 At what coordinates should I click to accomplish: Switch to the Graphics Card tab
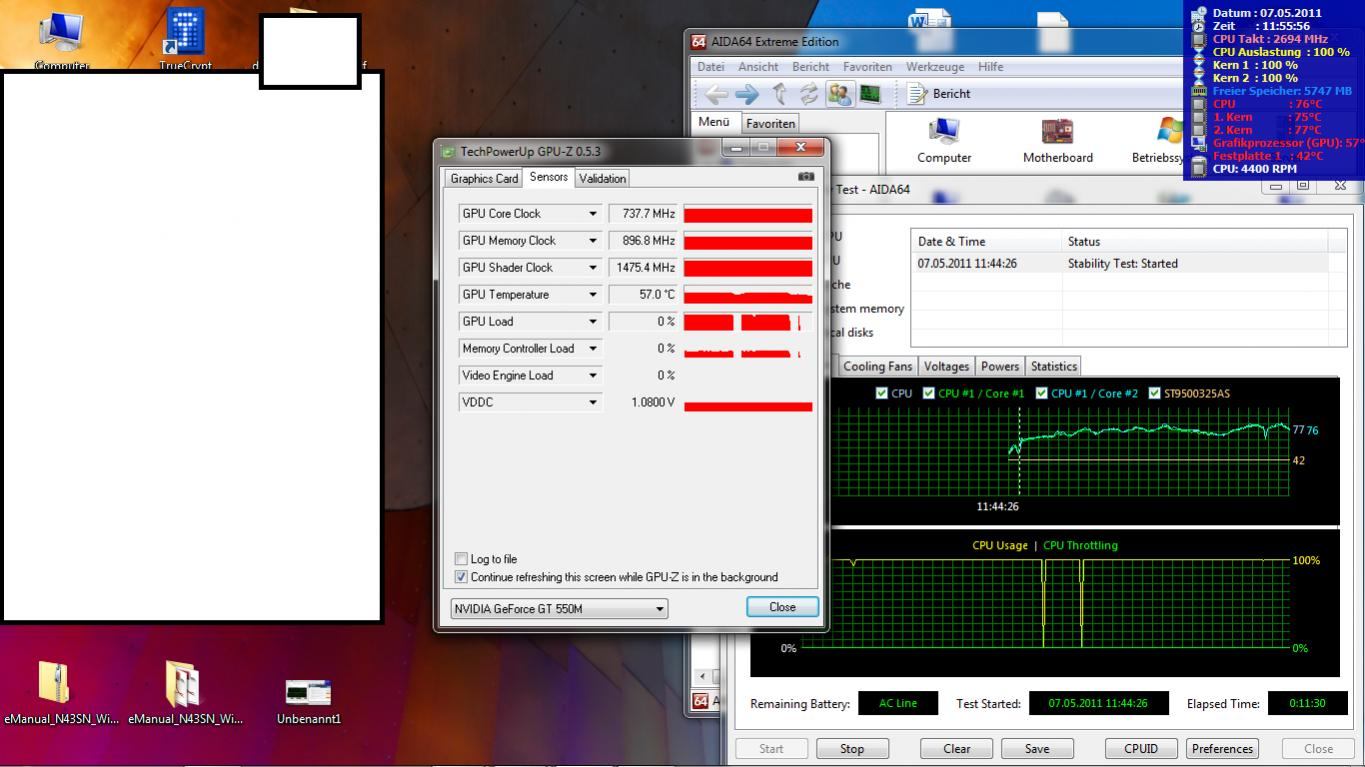tap(484, 179)
